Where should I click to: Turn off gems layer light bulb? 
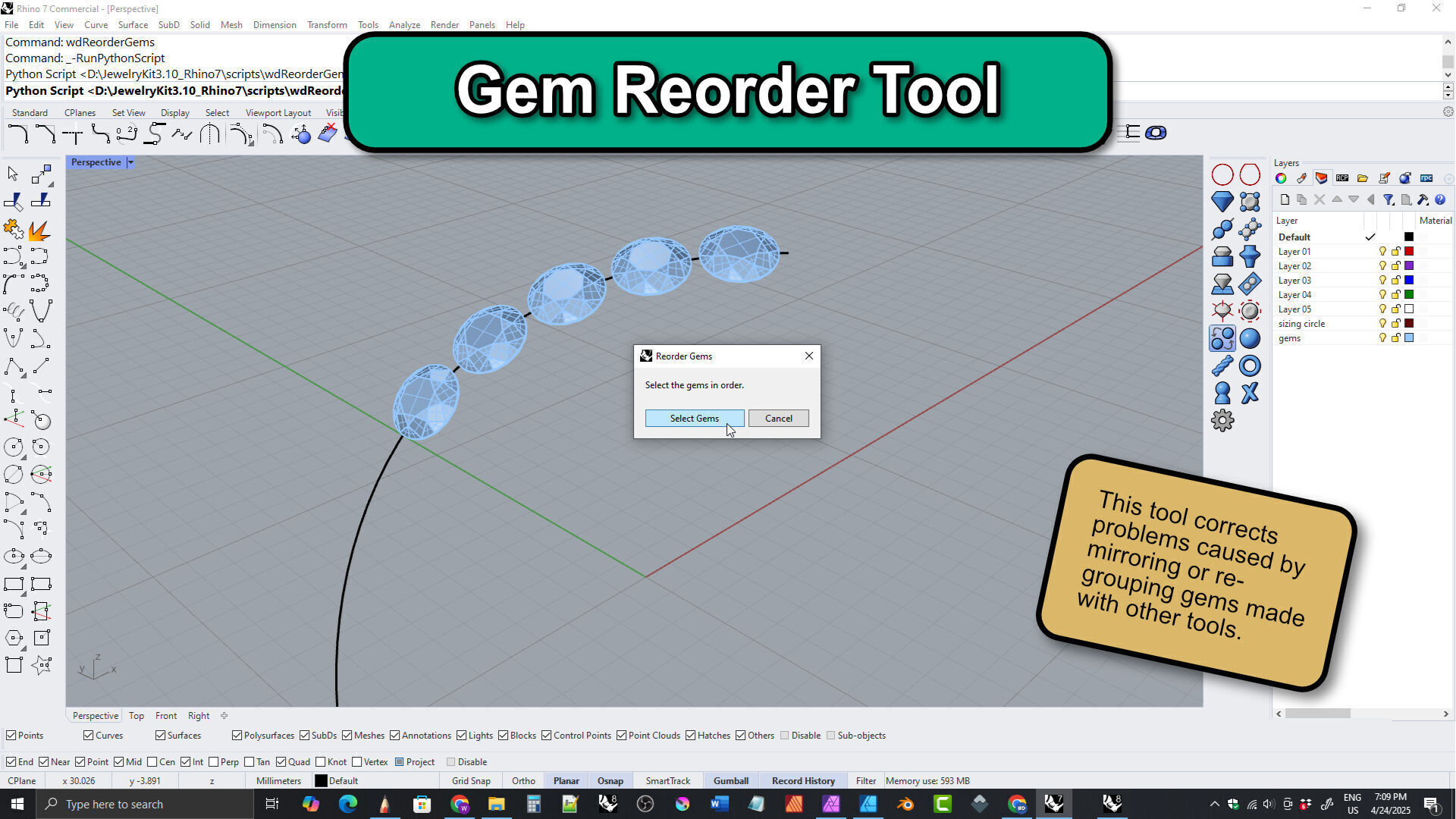1382,338
